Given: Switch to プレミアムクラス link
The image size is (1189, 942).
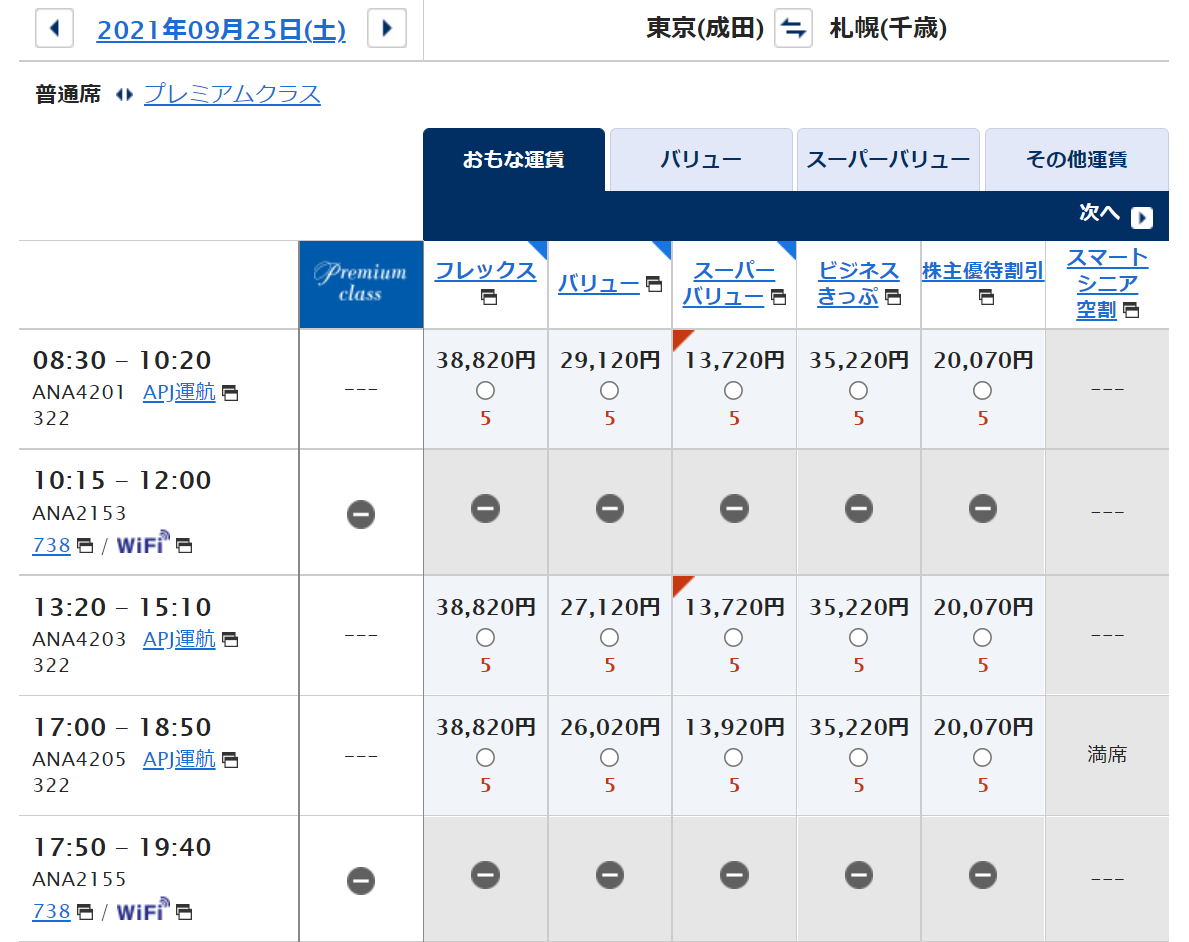Looking at the screenshot, I should point(232,94).
